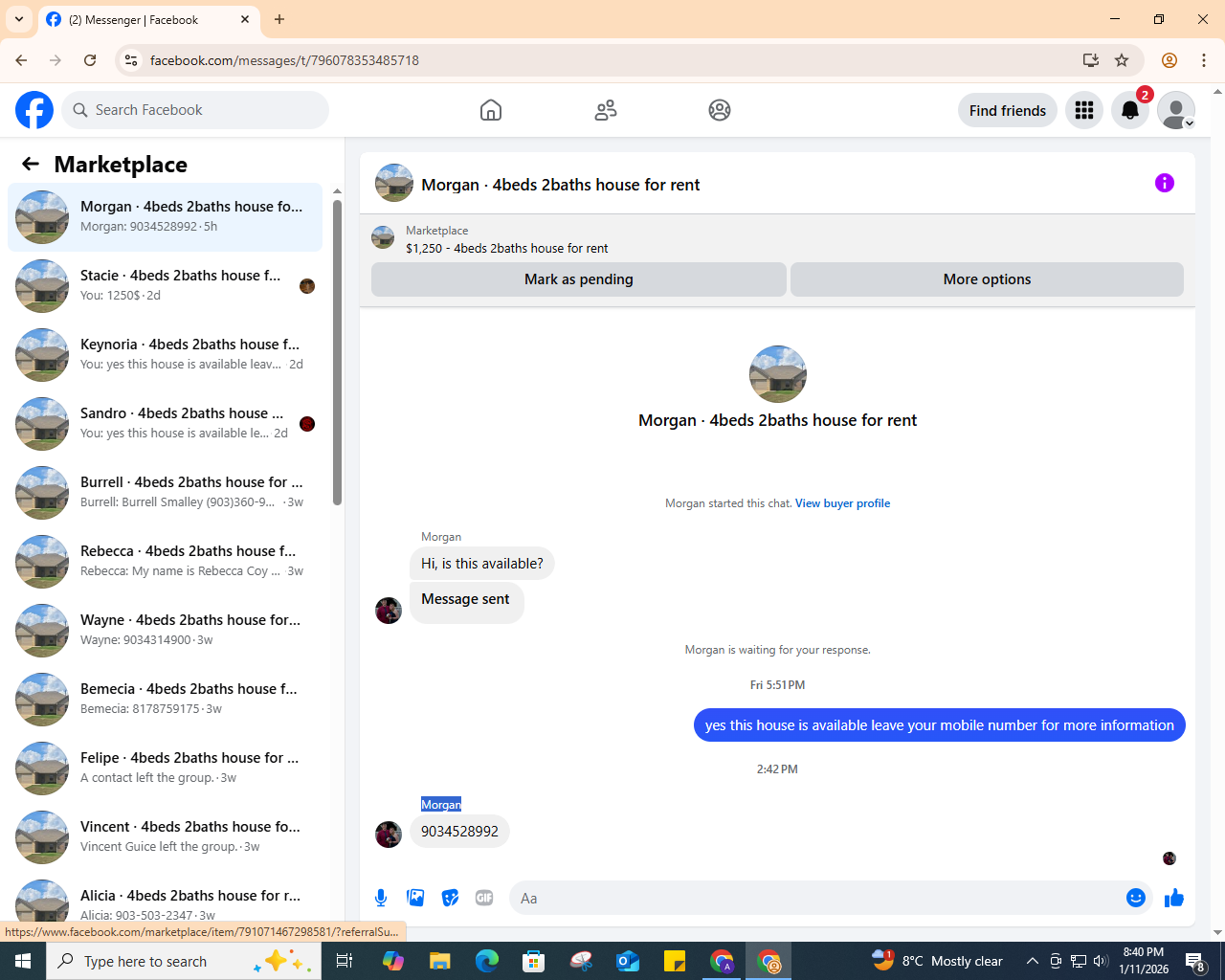Close the Messenger | Facebook tab

click(x=245, y=19)
